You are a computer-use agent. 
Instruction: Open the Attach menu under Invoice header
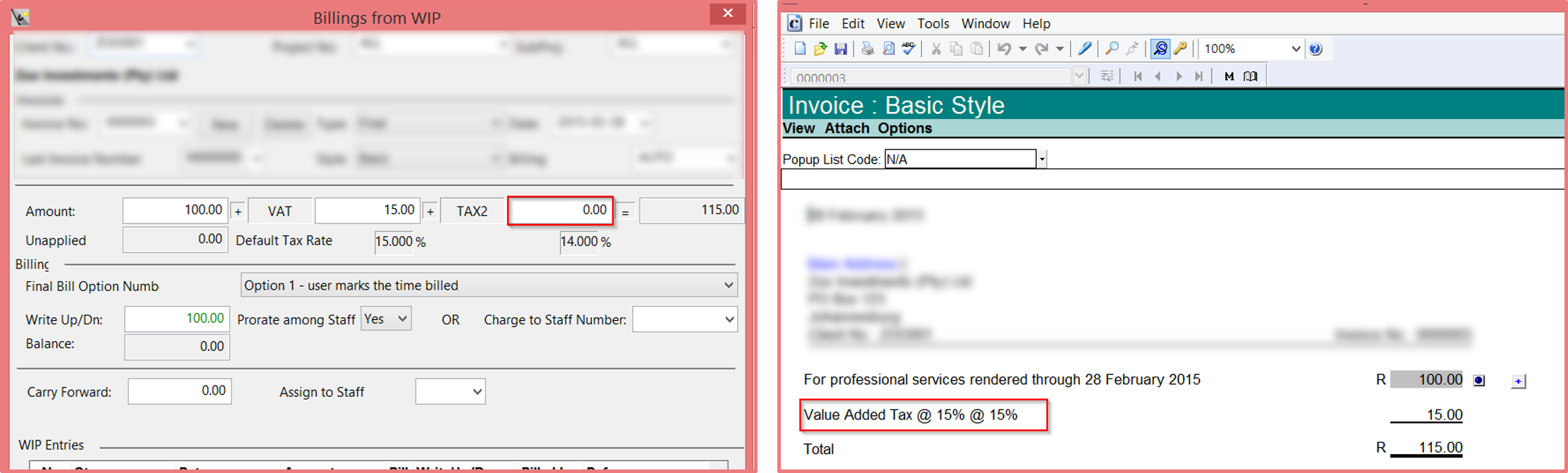(x=846, y=128)
